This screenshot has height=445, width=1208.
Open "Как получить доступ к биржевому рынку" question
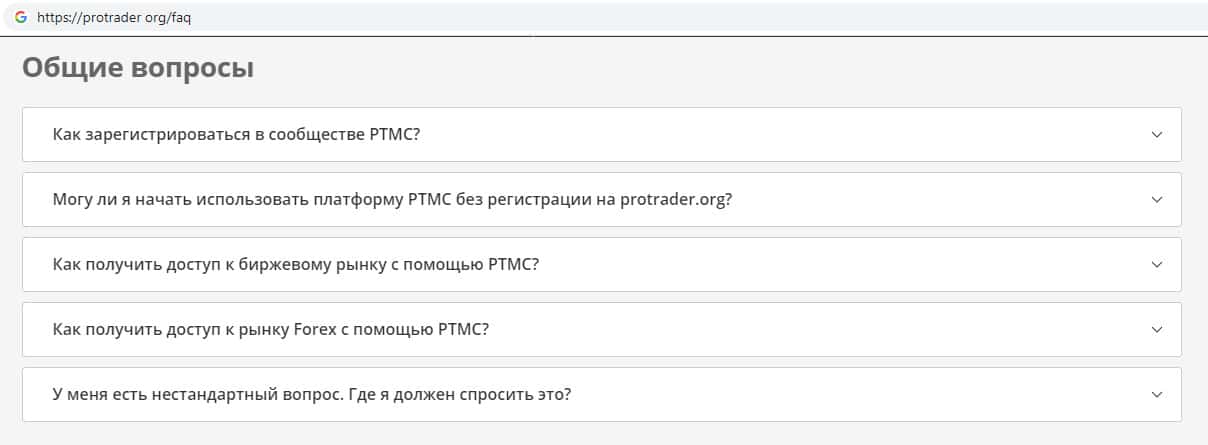coord(296,264)
